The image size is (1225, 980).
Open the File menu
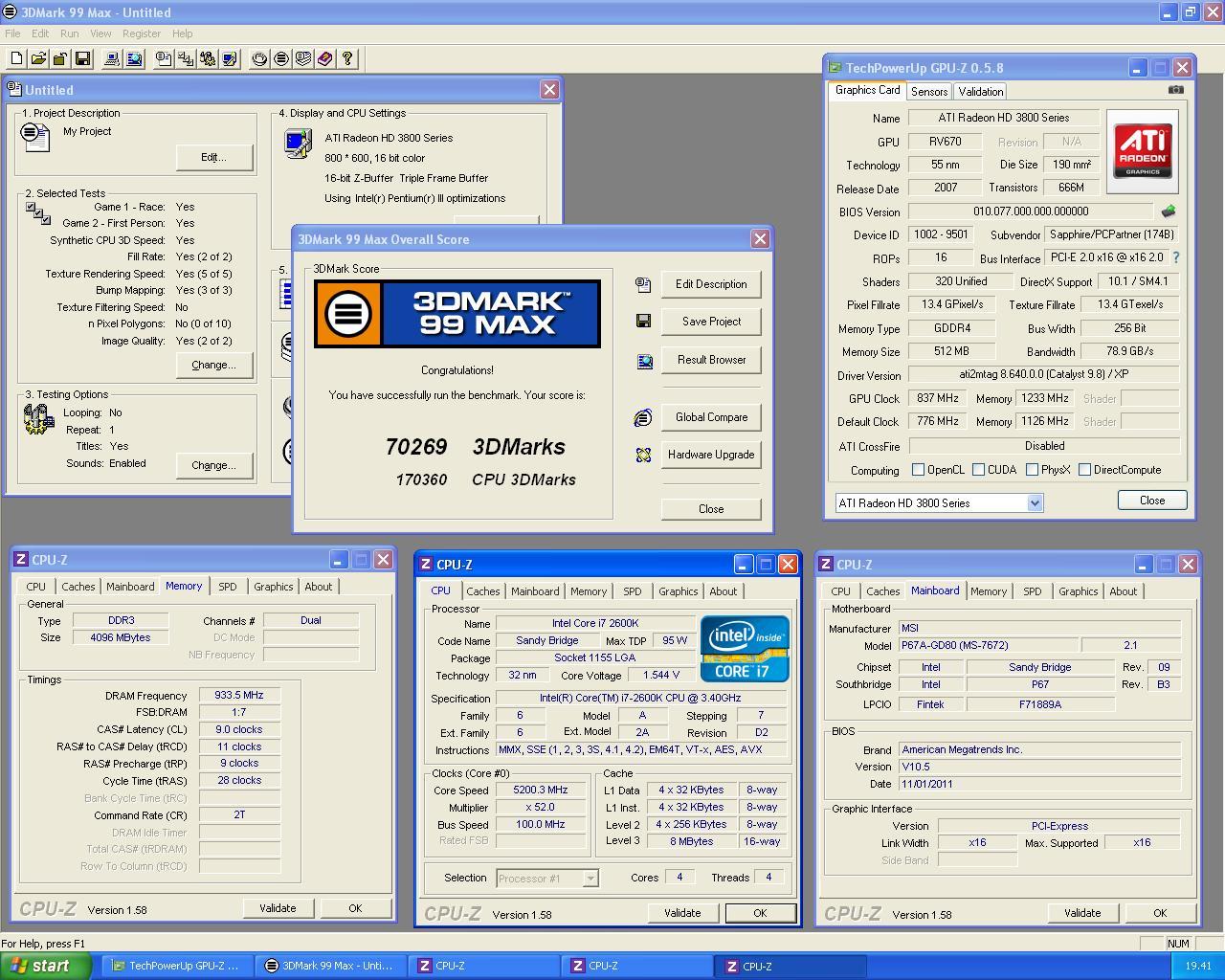pos(12,33)
